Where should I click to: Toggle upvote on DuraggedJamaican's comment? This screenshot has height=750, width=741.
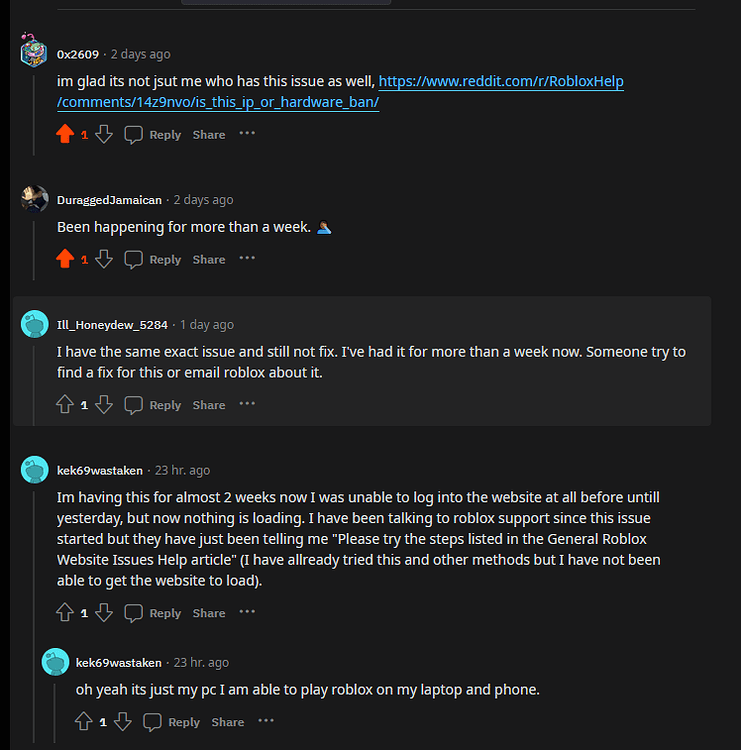click(x=66, y=259)
